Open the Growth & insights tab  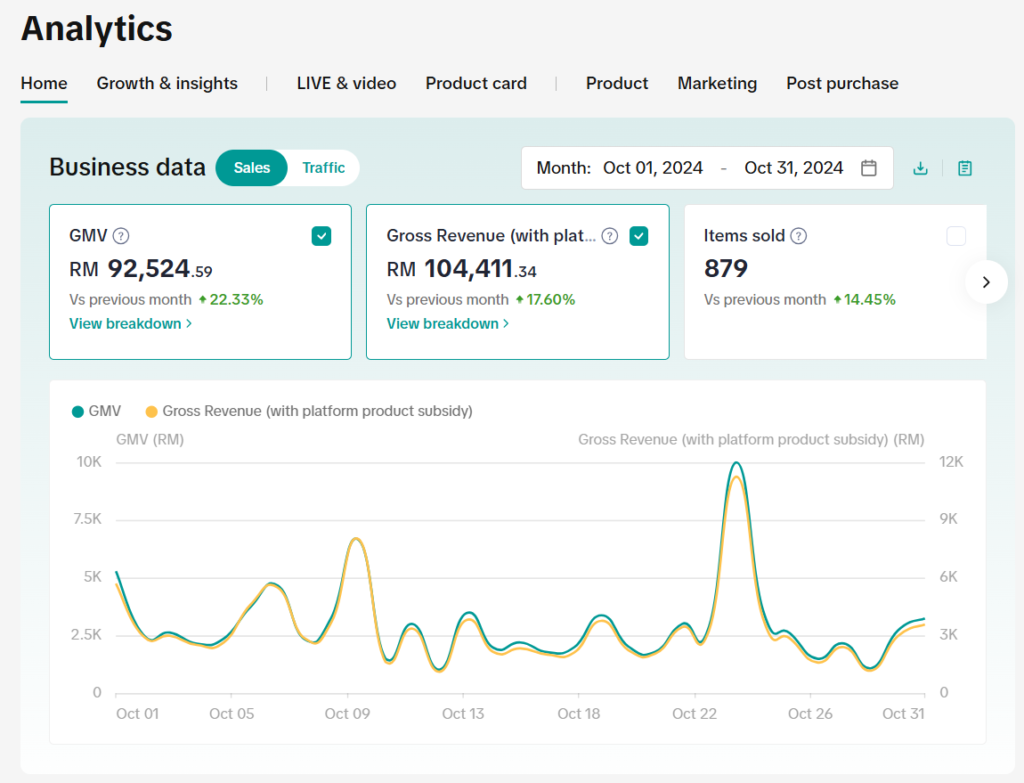tap(167, 83)
